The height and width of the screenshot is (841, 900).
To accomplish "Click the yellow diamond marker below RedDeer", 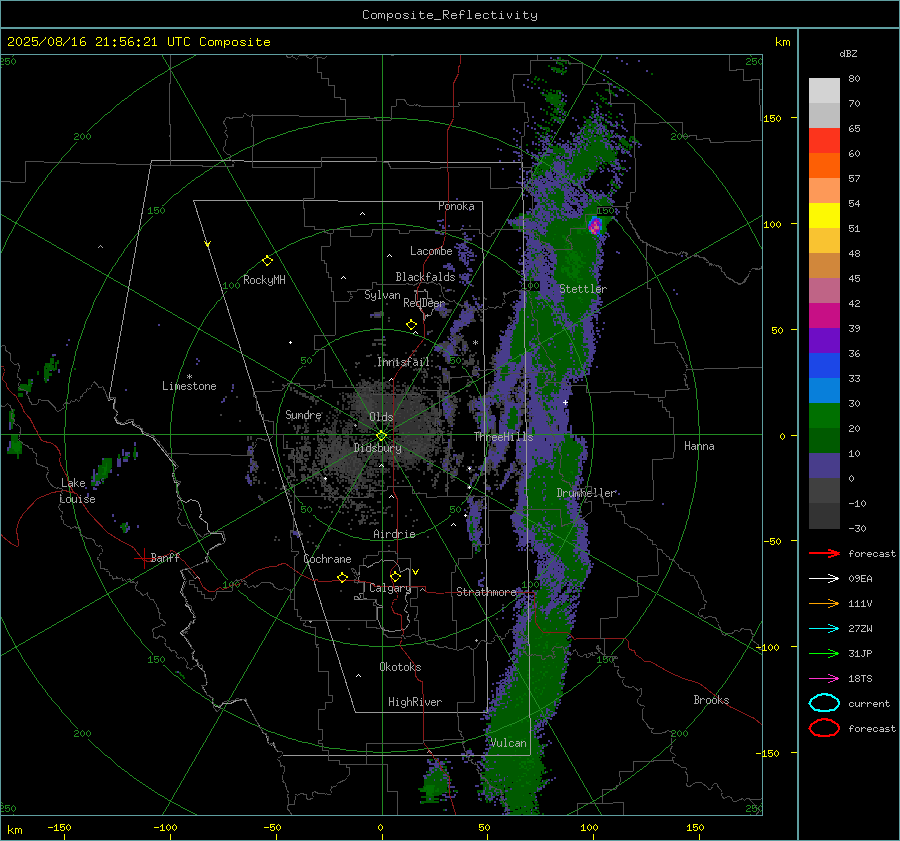I will pos(411,325).
